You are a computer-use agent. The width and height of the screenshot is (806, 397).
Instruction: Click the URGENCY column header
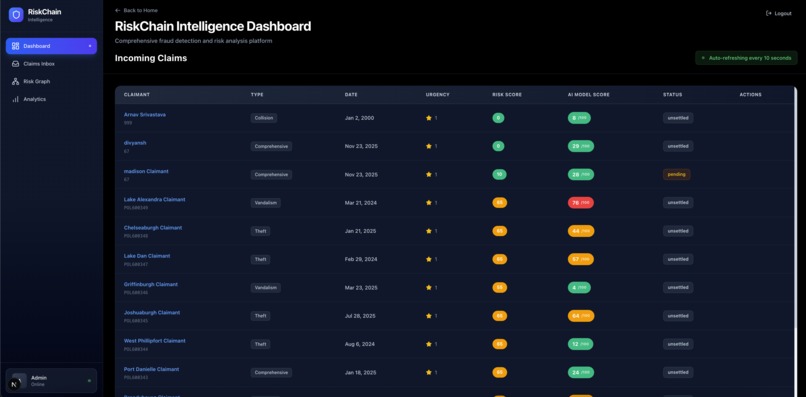437,95
